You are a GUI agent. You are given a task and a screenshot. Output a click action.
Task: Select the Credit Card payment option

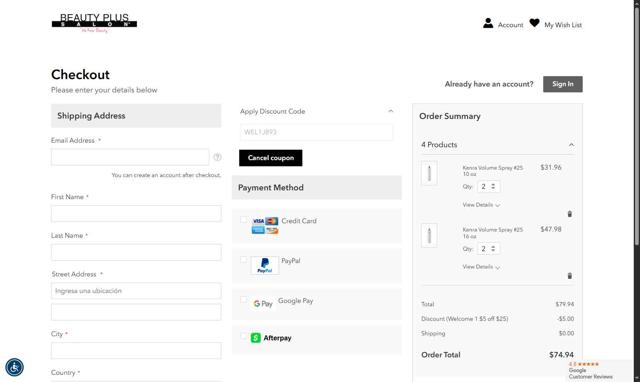click(243, 220)
